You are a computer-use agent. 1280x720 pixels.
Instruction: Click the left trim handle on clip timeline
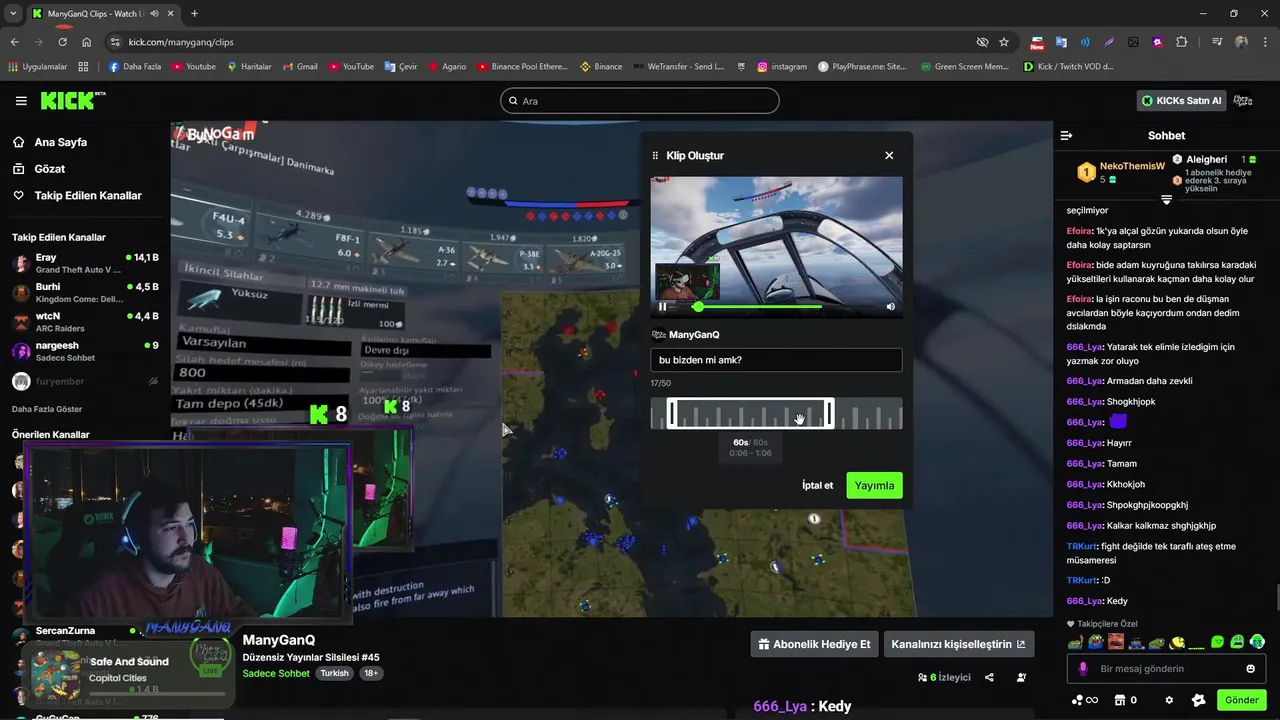tap(672, 414)
